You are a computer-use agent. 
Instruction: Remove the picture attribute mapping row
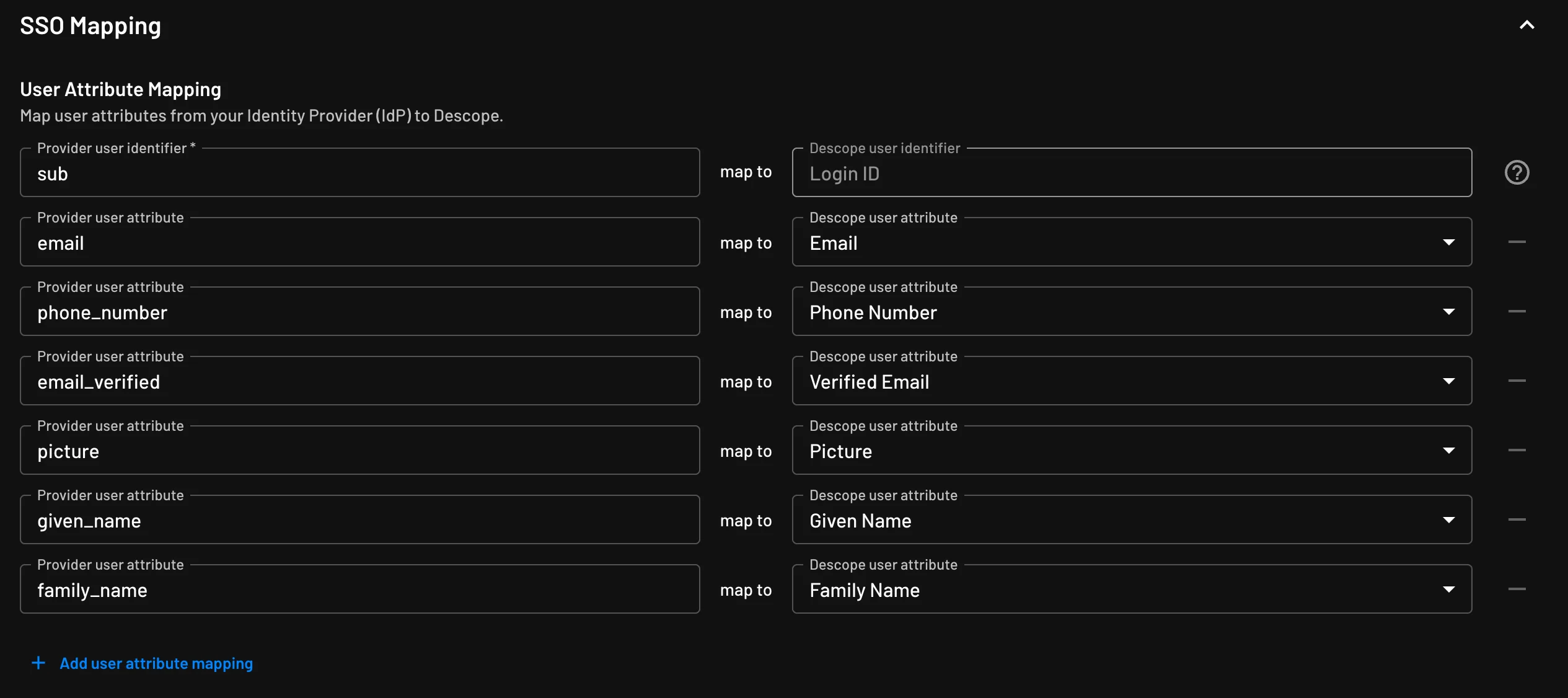point(1517,451)
